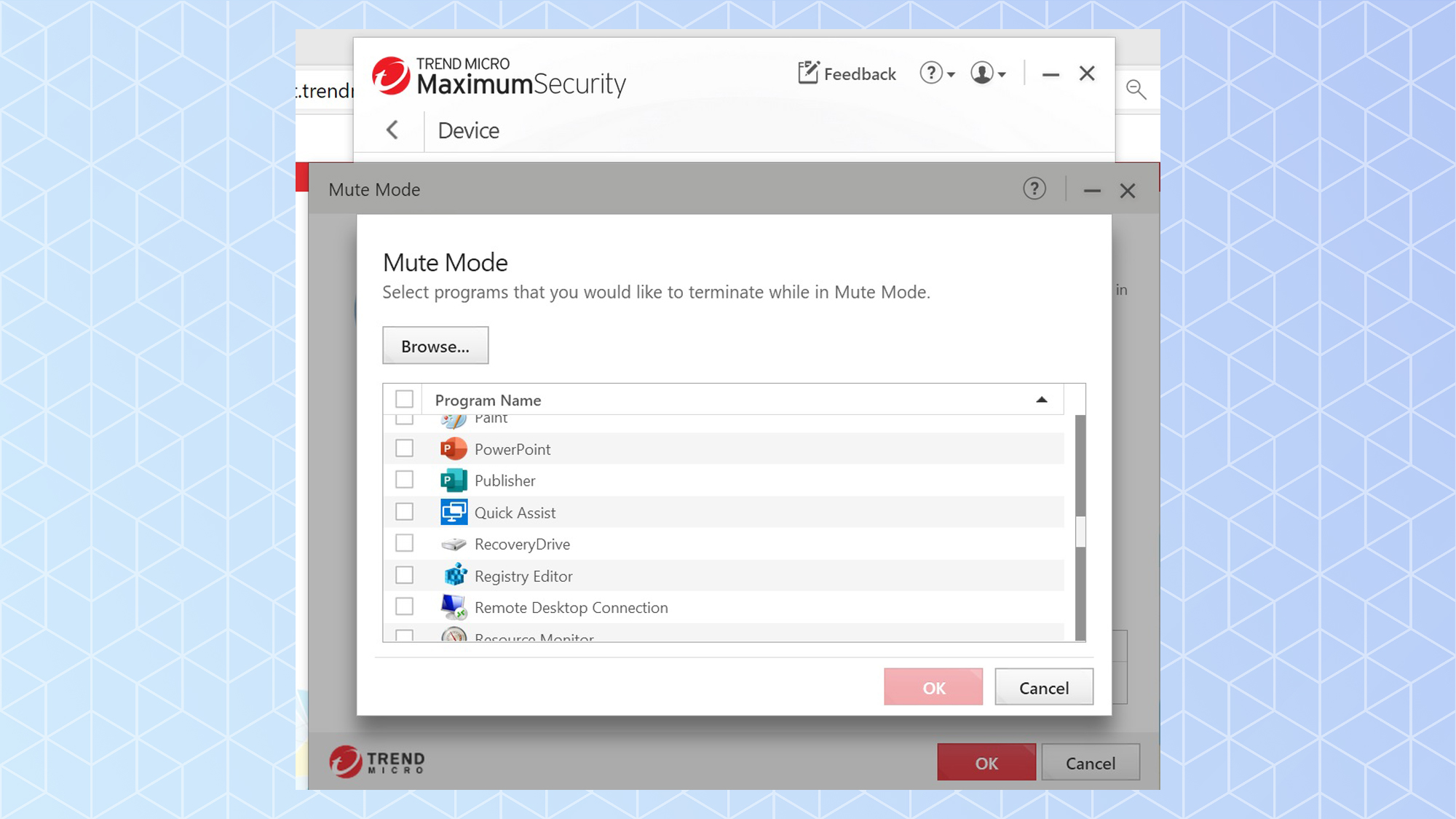The height and width of the screenshot is (819, 1456).
Task: Click the Feedback icon
Action: 807,74
